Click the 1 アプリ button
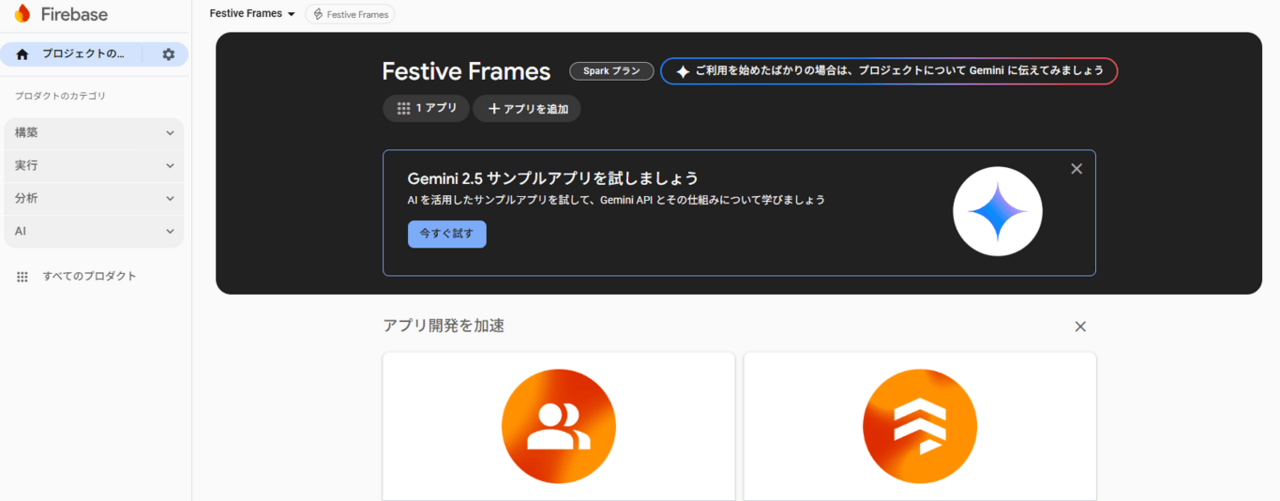Viewport: 1280px width, 501px height. (x=426, y=108)
